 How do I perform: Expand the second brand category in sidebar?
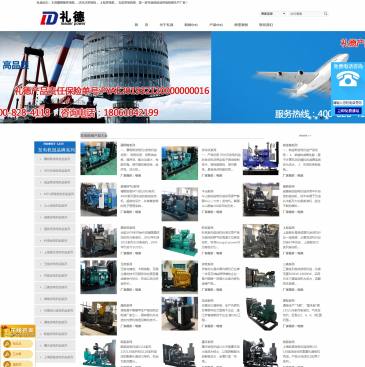55,170
